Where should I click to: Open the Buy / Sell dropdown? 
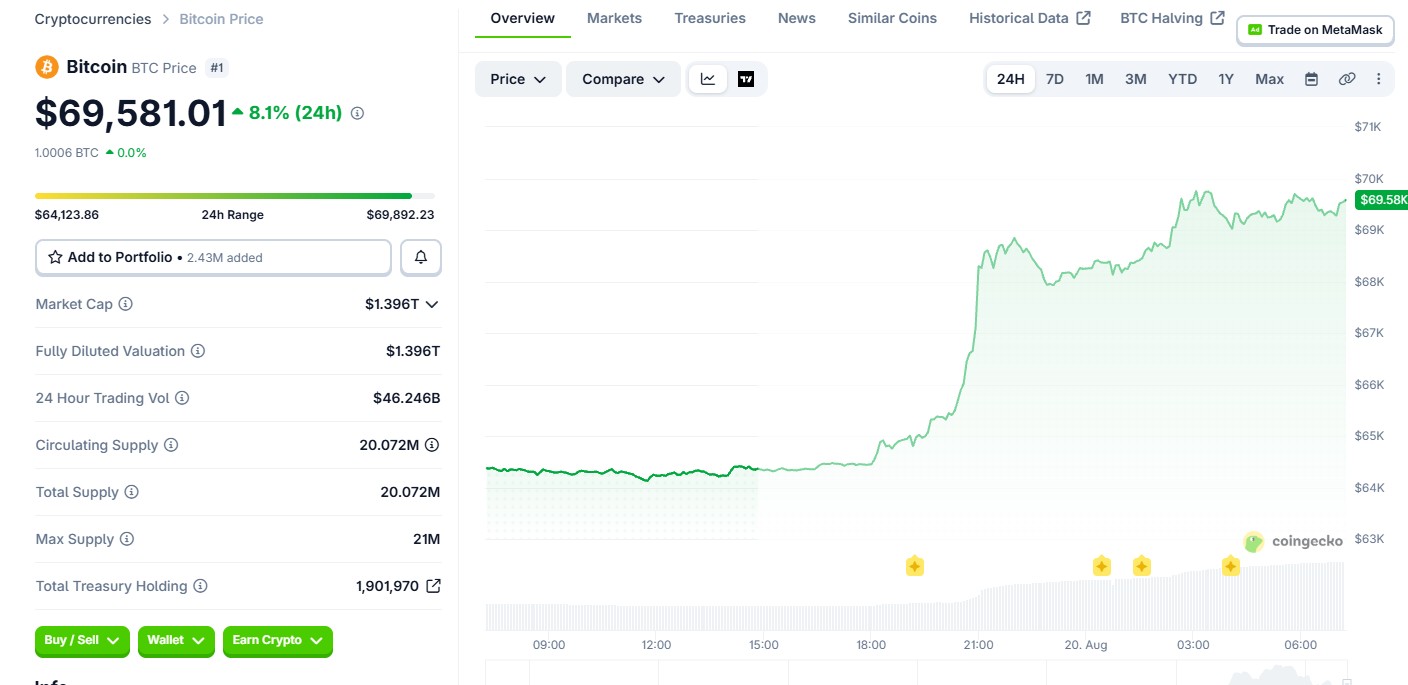(x=82, y=640)
